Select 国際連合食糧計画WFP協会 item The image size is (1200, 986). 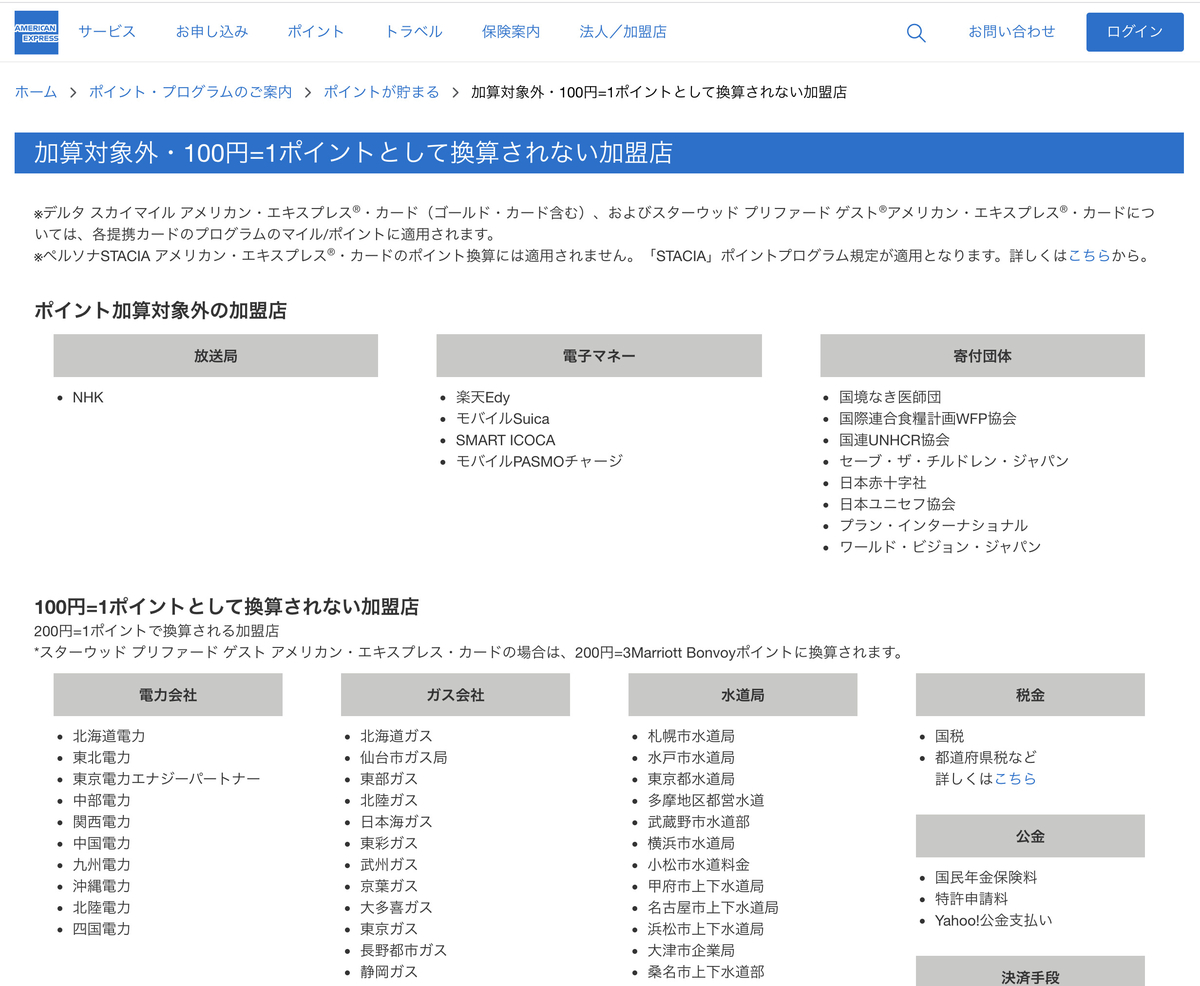[928, 419]
